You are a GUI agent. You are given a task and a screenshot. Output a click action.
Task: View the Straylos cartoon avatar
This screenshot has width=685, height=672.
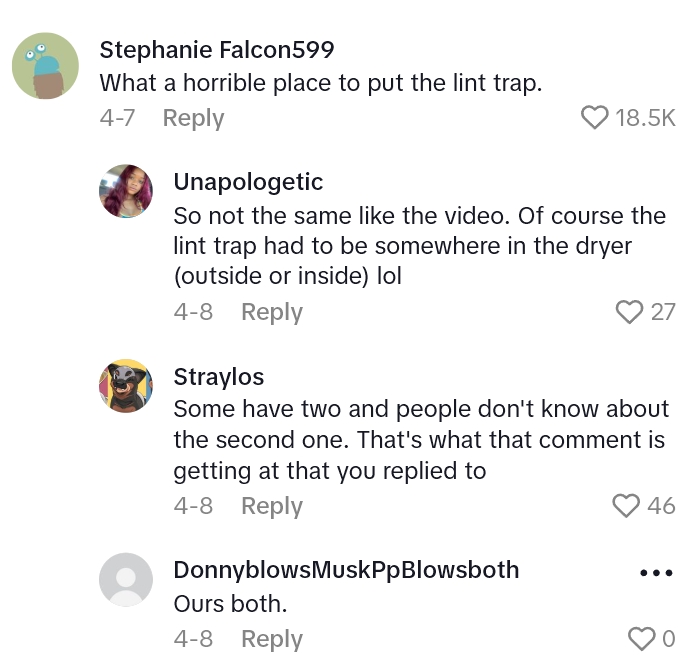click(126, 385)
